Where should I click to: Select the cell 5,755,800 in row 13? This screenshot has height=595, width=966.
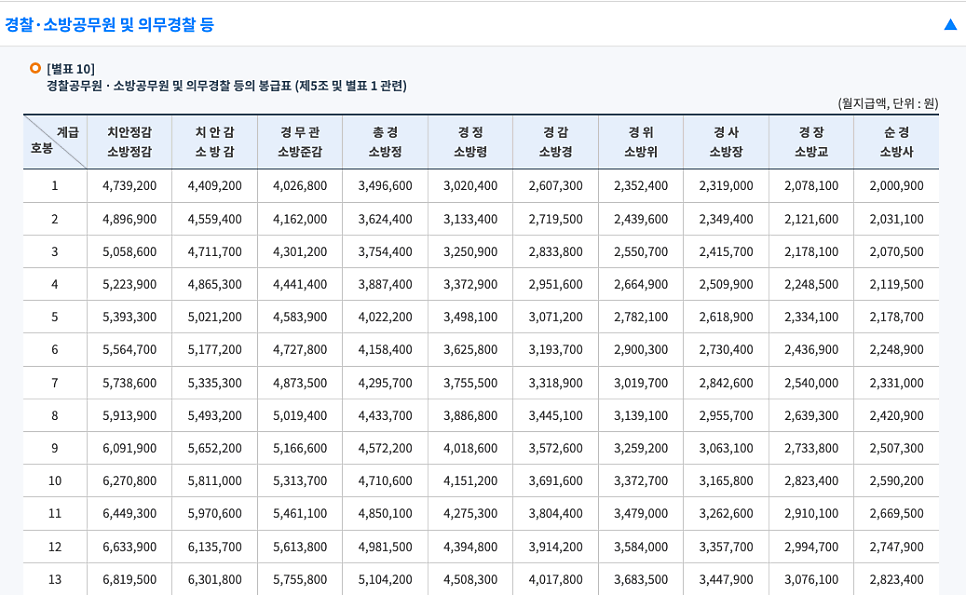click(300, 579)
